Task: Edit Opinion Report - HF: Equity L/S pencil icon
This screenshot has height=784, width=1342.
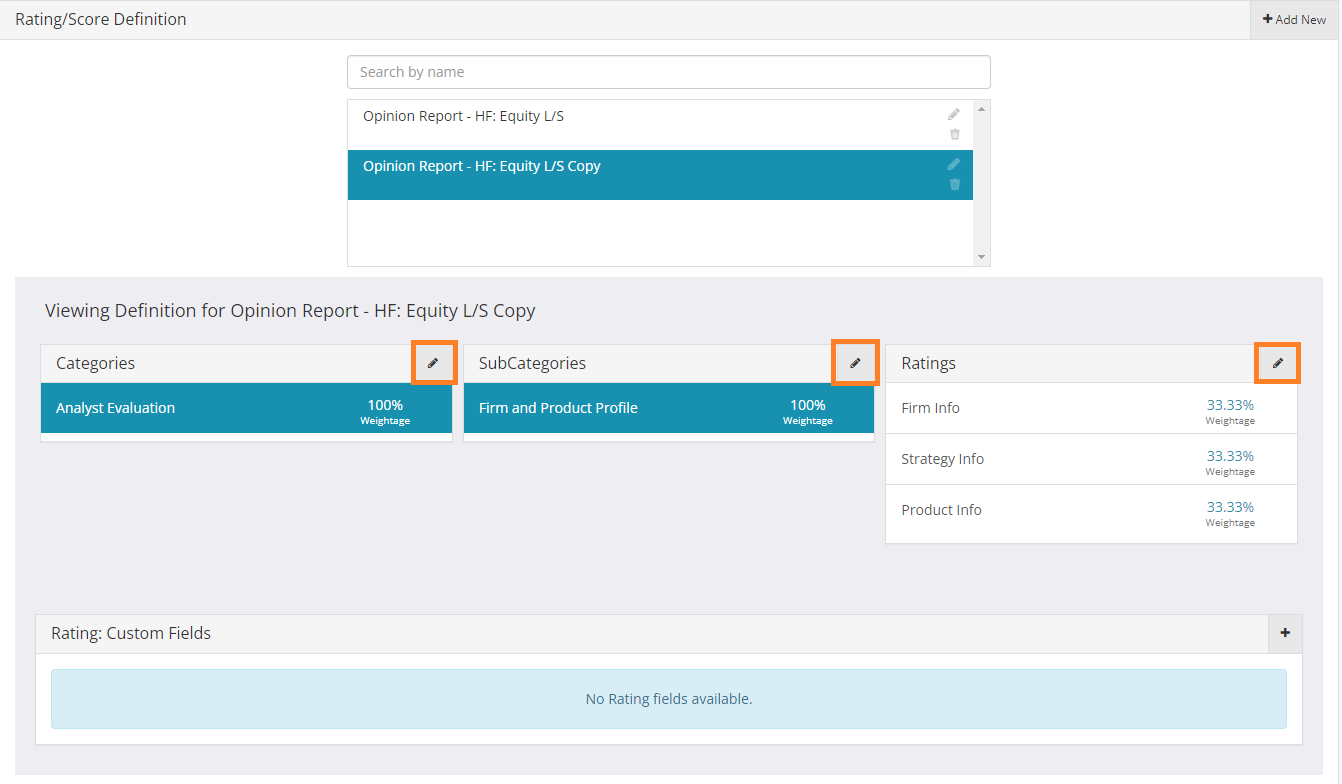Action: coord(954,114)
